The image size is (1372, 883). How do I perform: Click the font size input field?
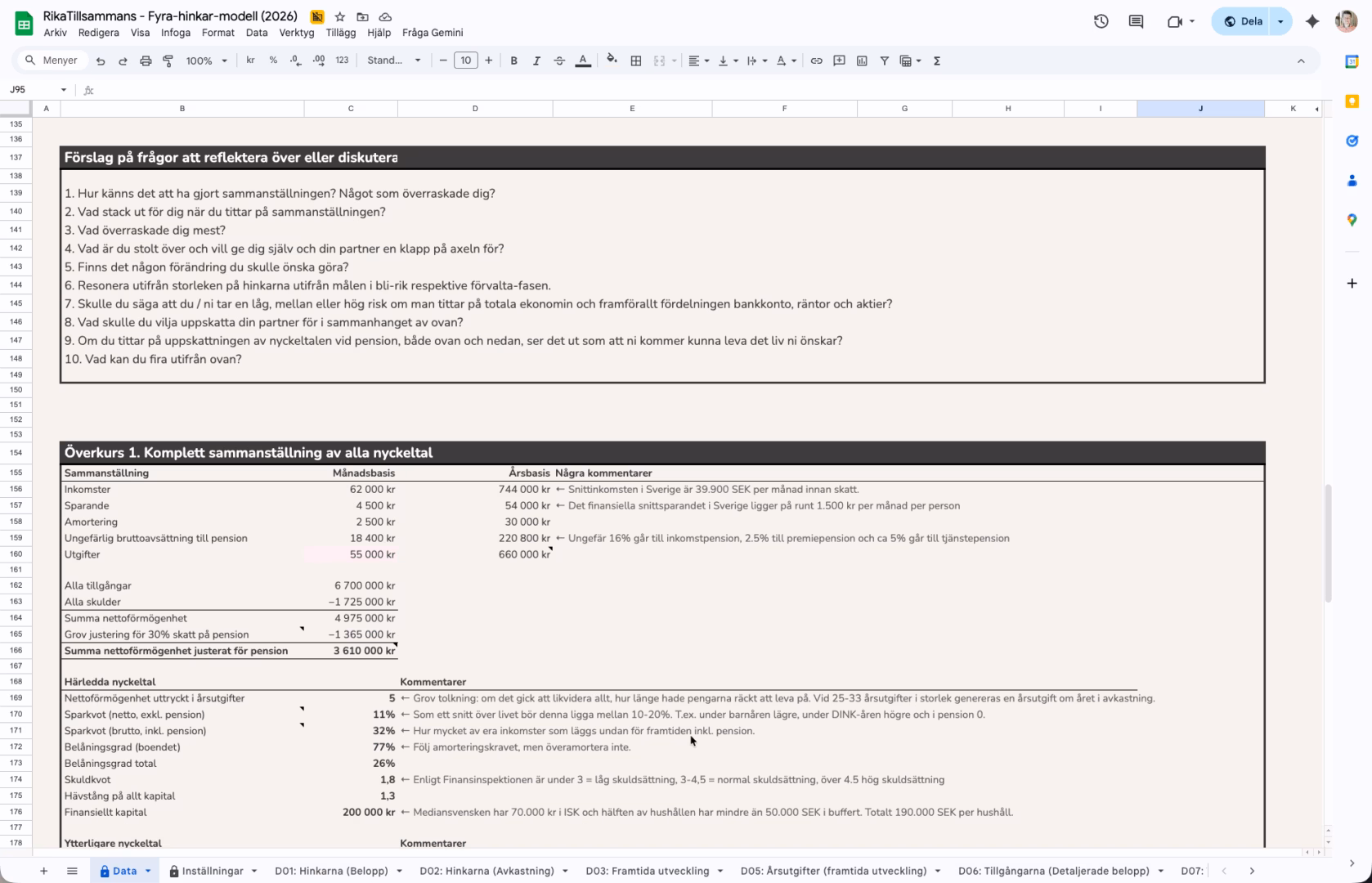465,61
